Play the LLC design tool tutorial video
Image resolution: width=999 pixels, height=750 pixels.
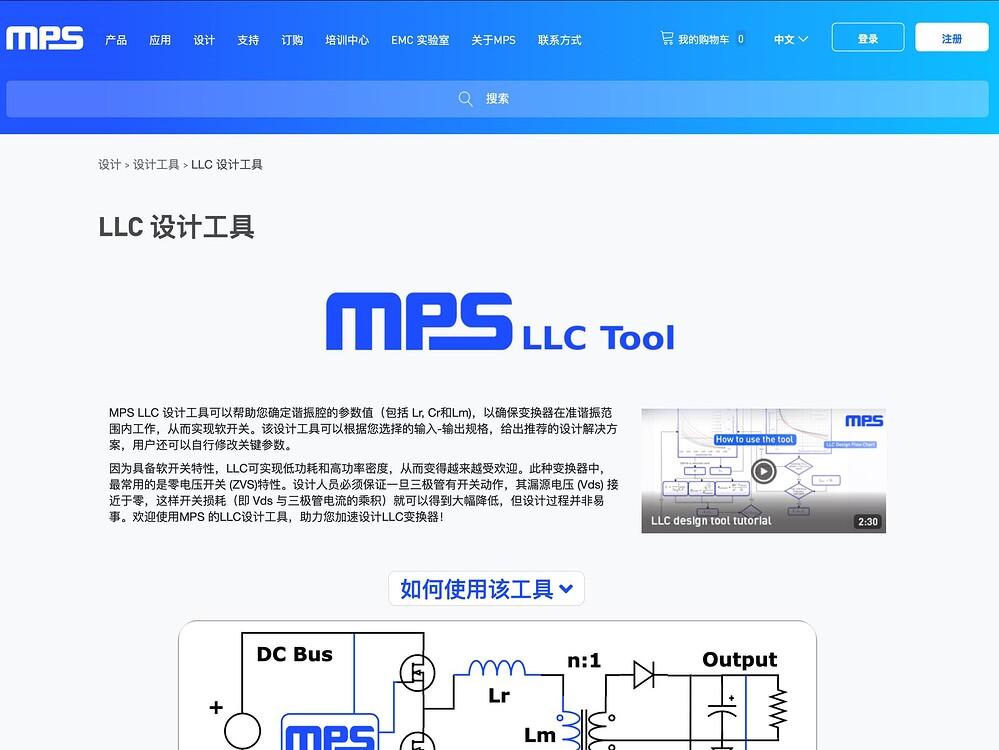click(763, 470)
